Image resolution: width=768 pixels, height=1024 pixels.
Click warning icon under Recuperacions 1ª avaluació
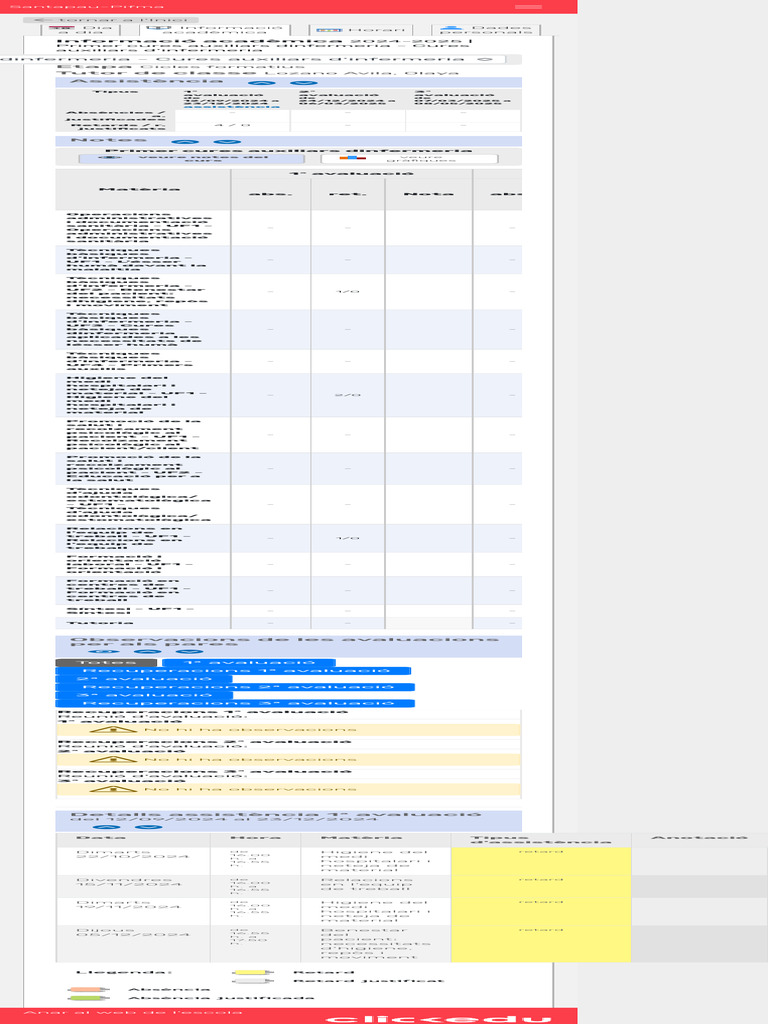(x=113, y=729)
